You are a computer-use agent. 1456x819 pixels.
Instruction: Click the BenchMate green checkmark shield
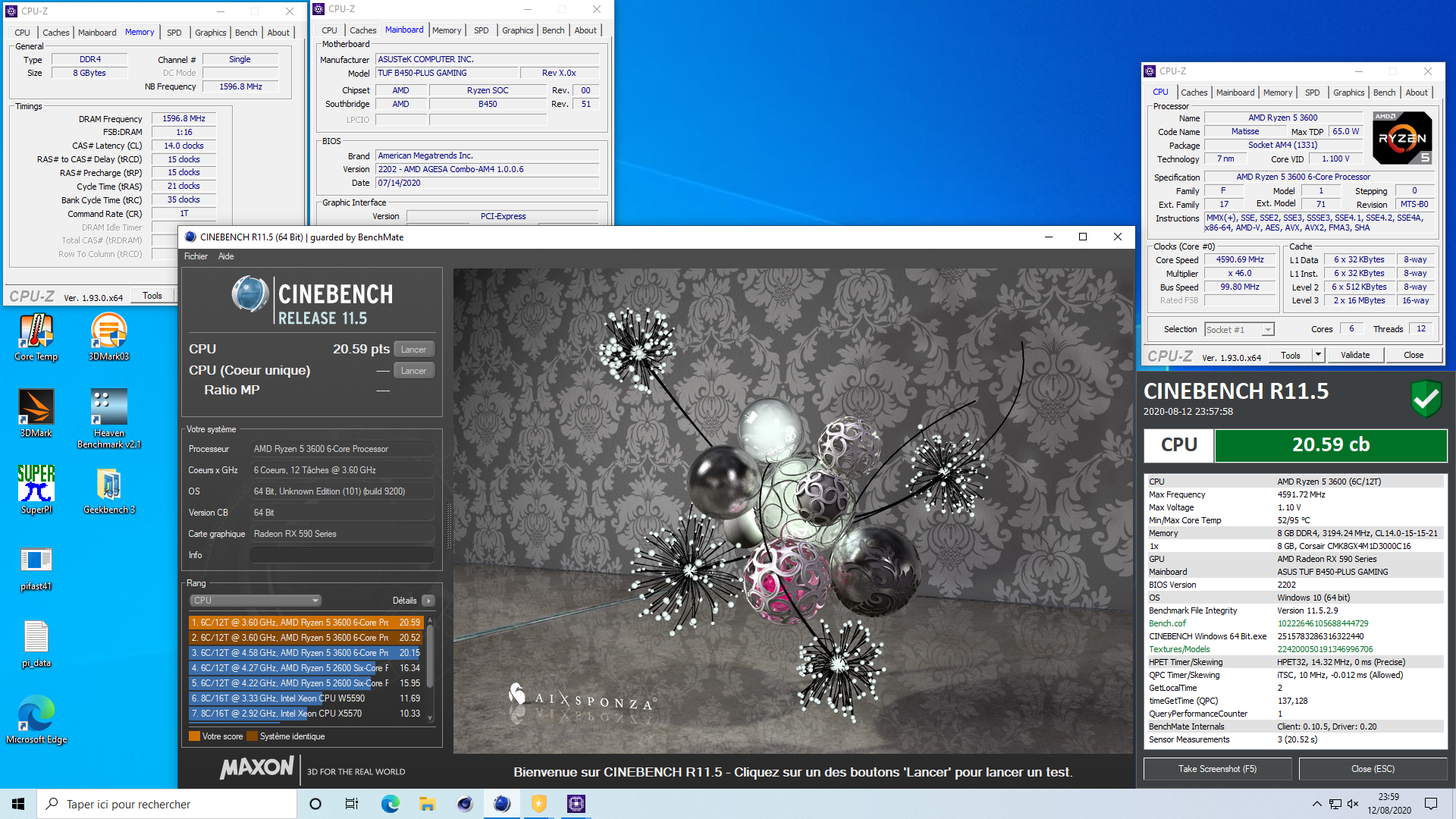pyautogui.click(x=1426, y=398)
